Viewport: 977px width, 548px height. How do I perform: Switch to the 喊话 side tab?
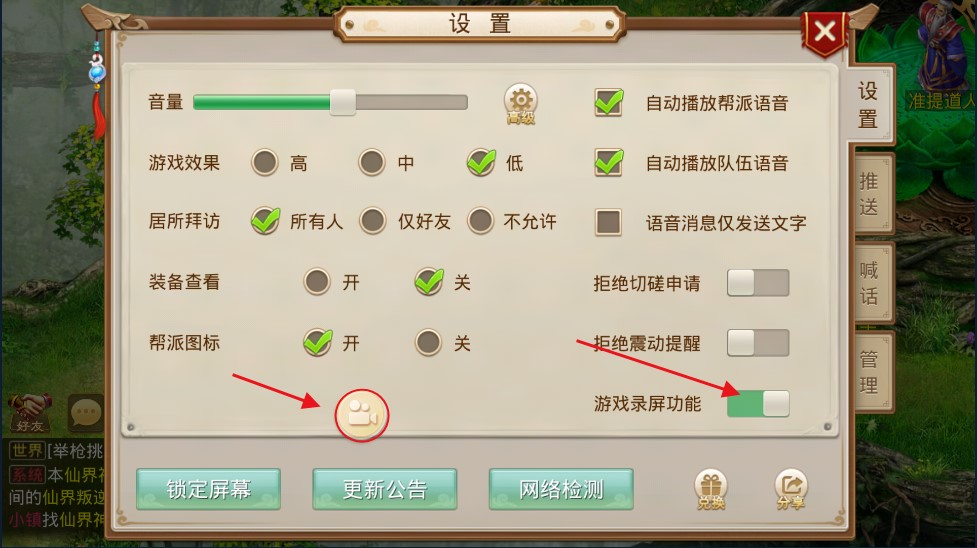(870, 283)
